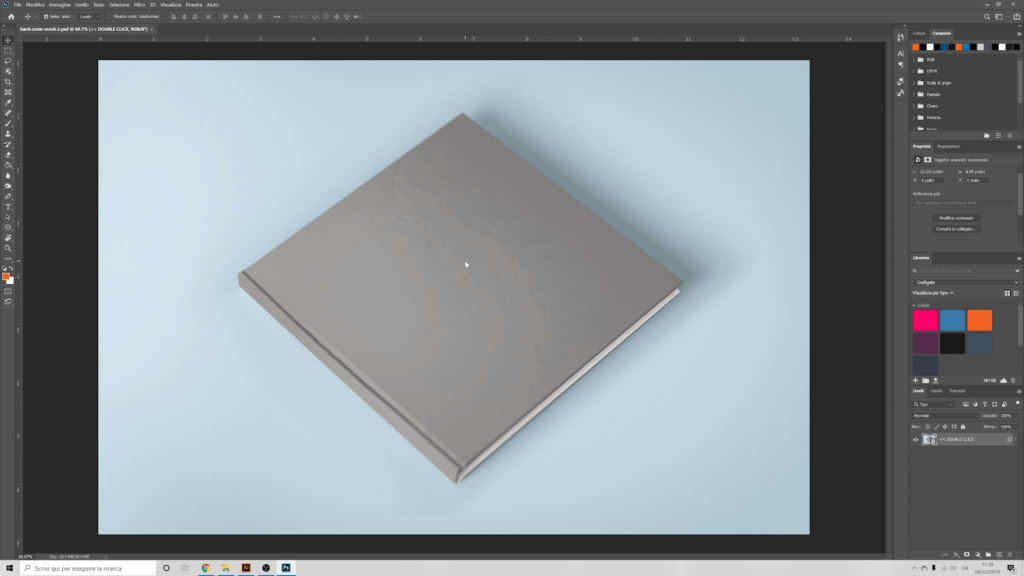Click the Home icon in options bar
The image size is (1024, 576).
(x=10, y=17)
